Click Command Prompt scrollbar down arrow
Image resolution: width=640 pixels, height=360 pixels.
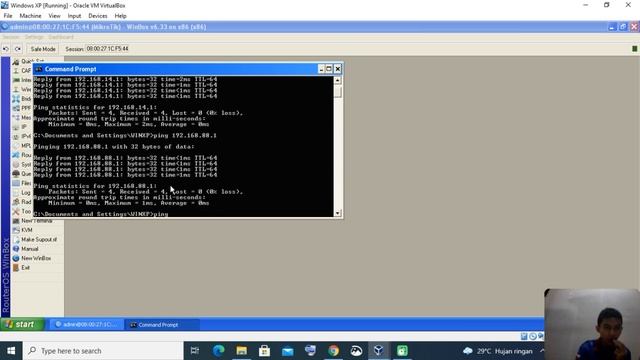(x=338, y=213)
